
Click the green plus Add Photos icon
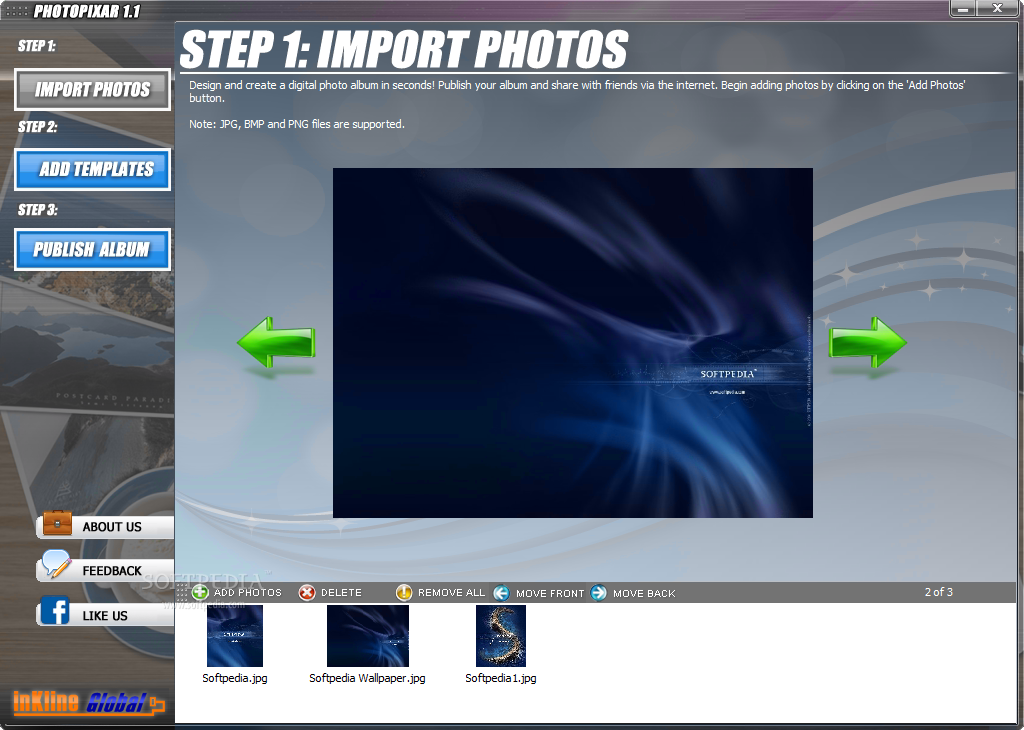200,592
